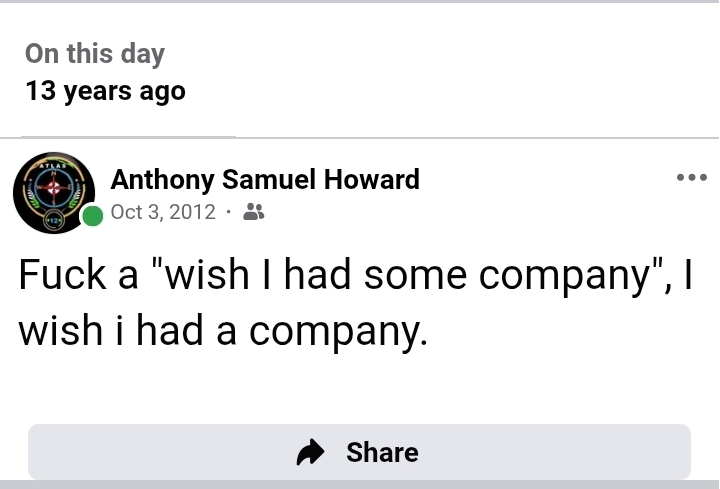Click the compass emblem in the avatar
720x489 pixels.
53,187
